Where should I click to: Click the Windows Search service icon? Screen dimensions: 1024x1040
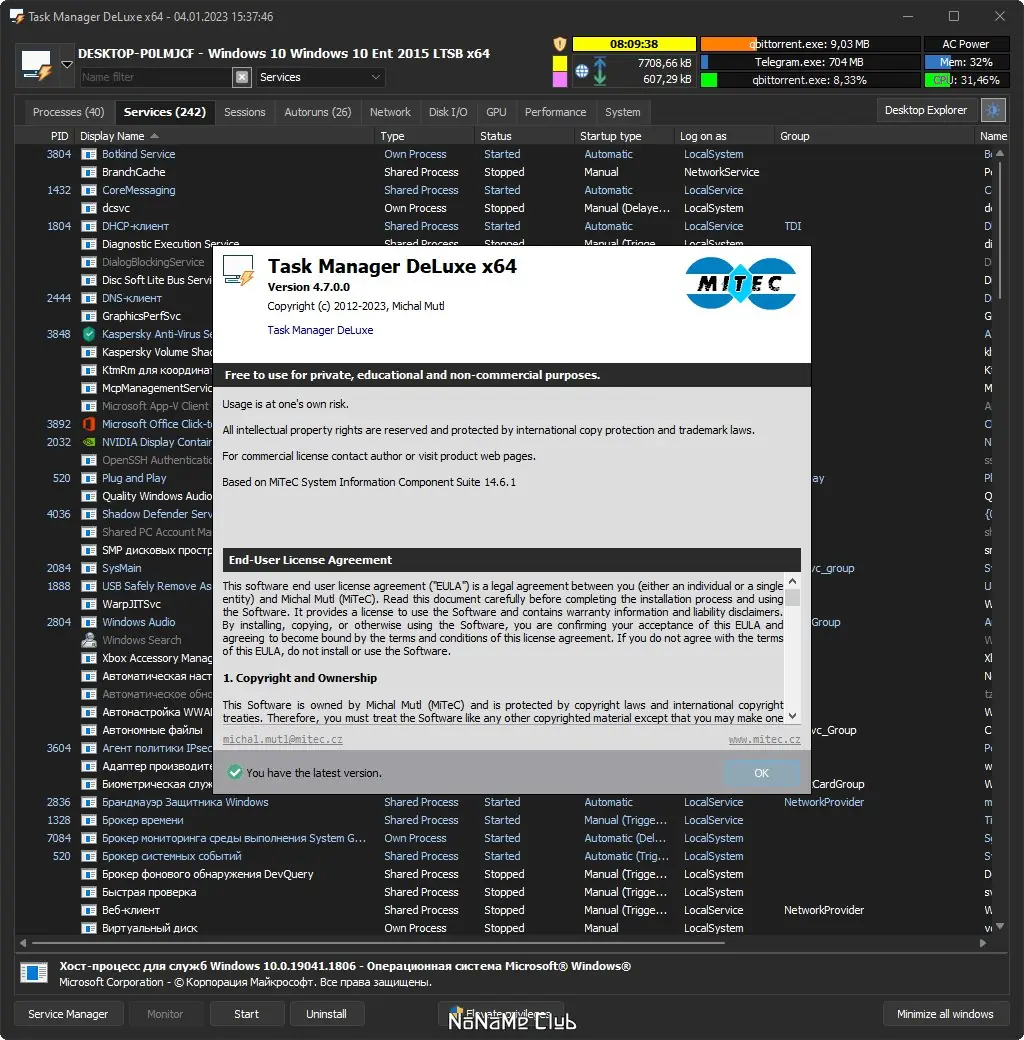click(x=89, y=640)
